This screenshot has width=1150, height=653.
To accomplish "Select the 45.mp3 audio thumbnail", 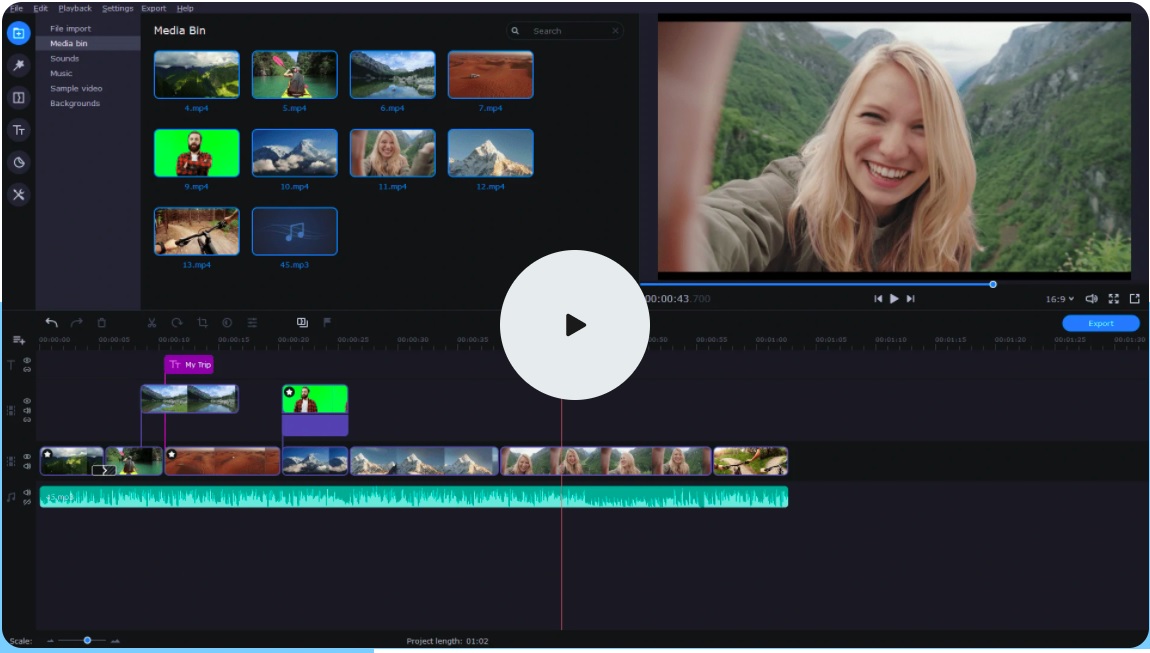I will coord(294,231).
